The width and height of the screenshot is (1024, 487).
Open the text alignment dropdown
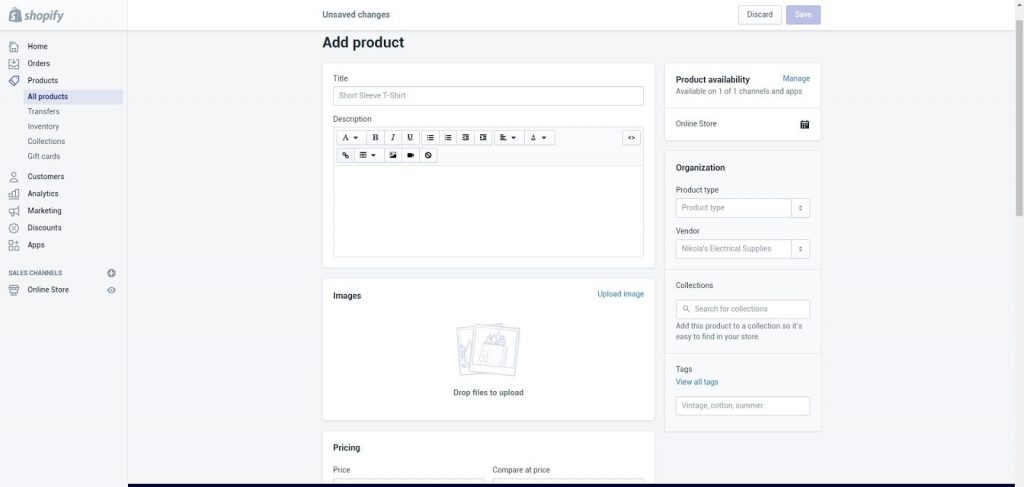[508, 138]
